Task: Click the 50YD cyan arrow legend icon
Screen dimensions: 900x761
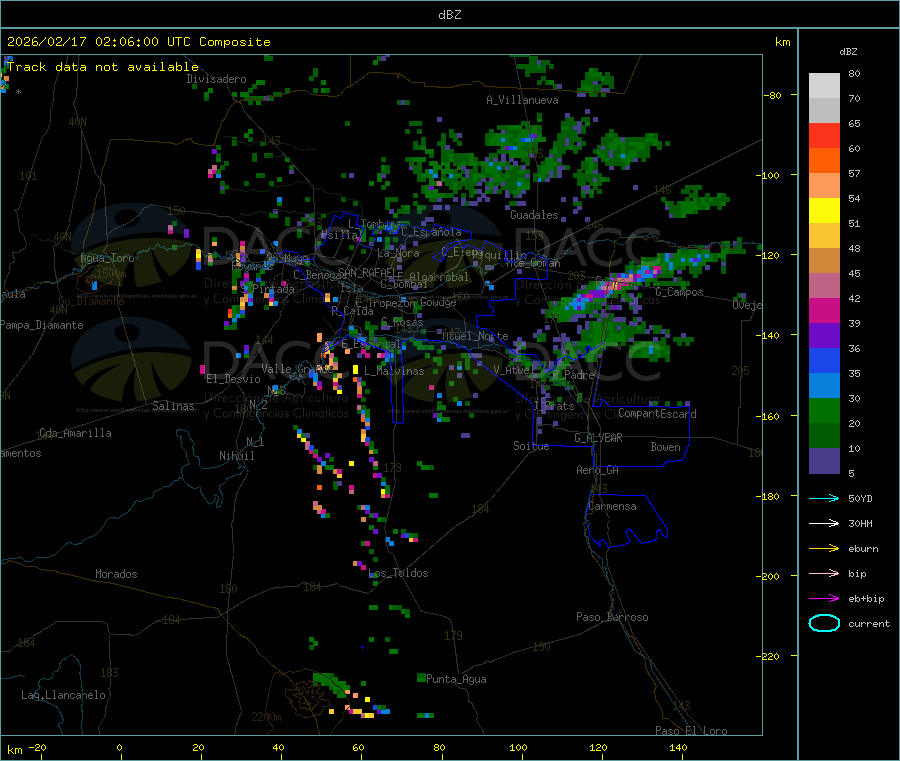Action: click(824, 498)
